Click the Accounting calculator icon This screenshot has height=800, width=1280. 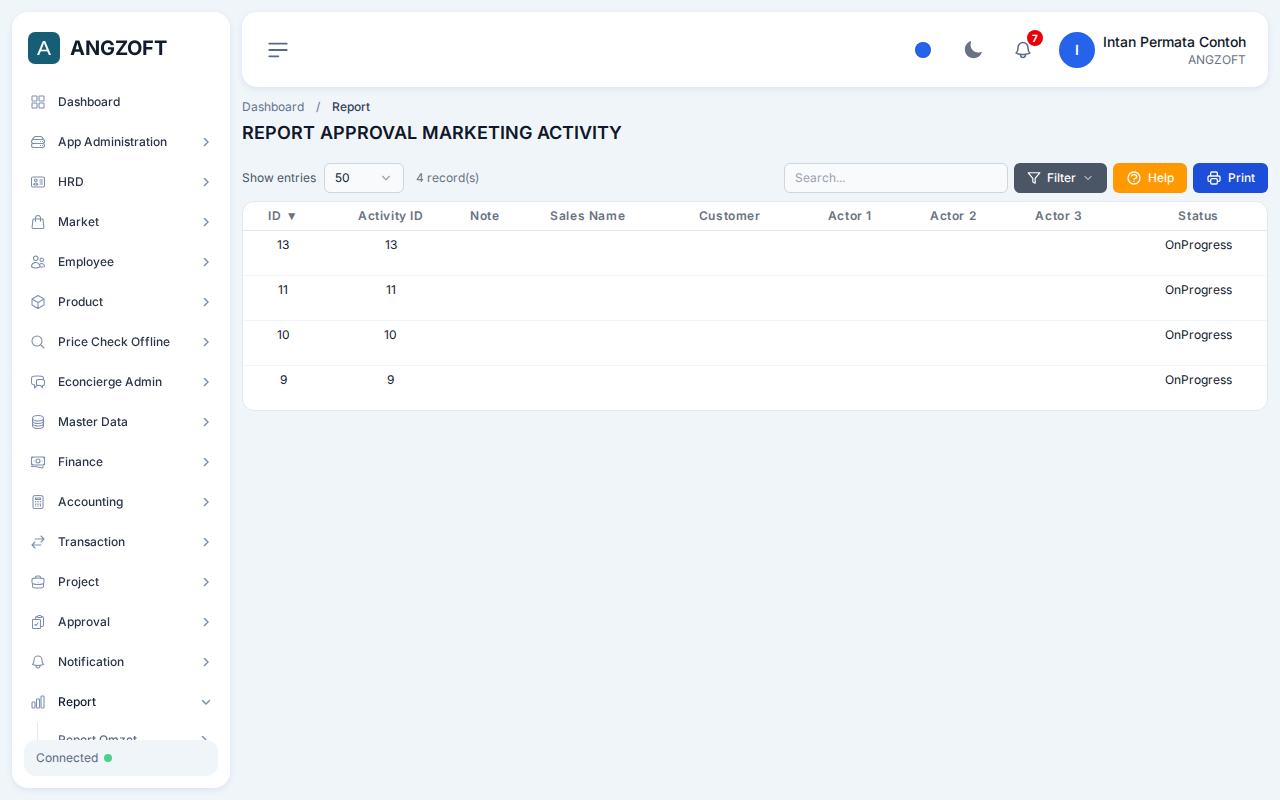(x=38, y=502)
